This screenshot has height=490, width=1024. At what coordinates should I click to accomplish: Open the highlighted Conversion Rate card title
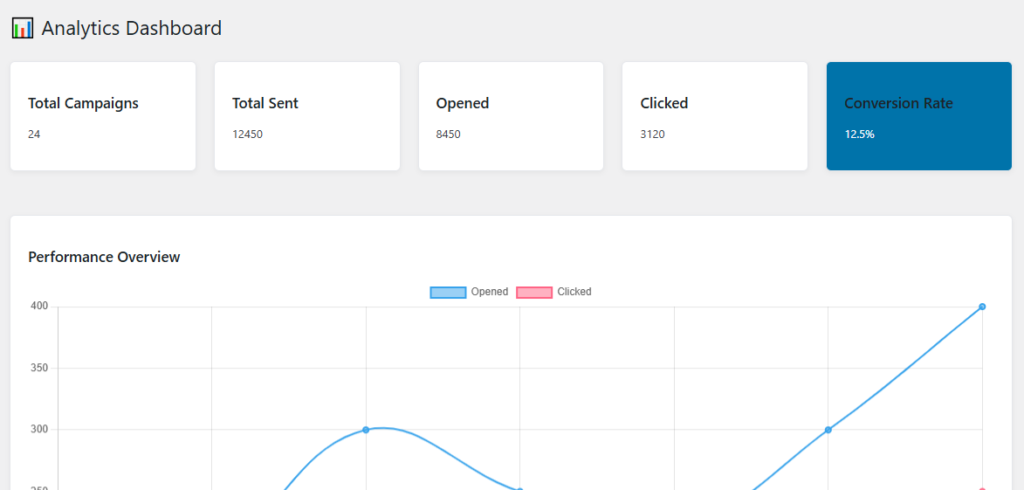pyautogui.click(x=898, y=103)
